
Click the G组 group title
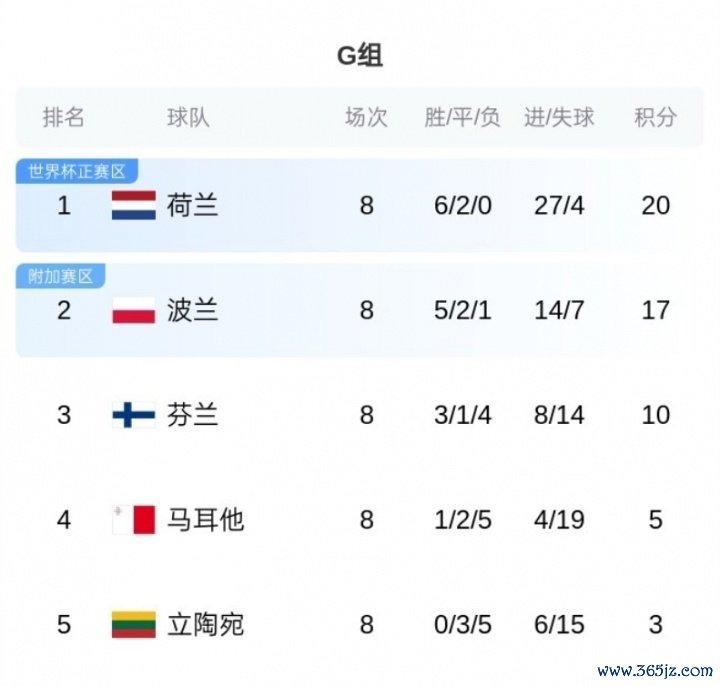(360, 56)
